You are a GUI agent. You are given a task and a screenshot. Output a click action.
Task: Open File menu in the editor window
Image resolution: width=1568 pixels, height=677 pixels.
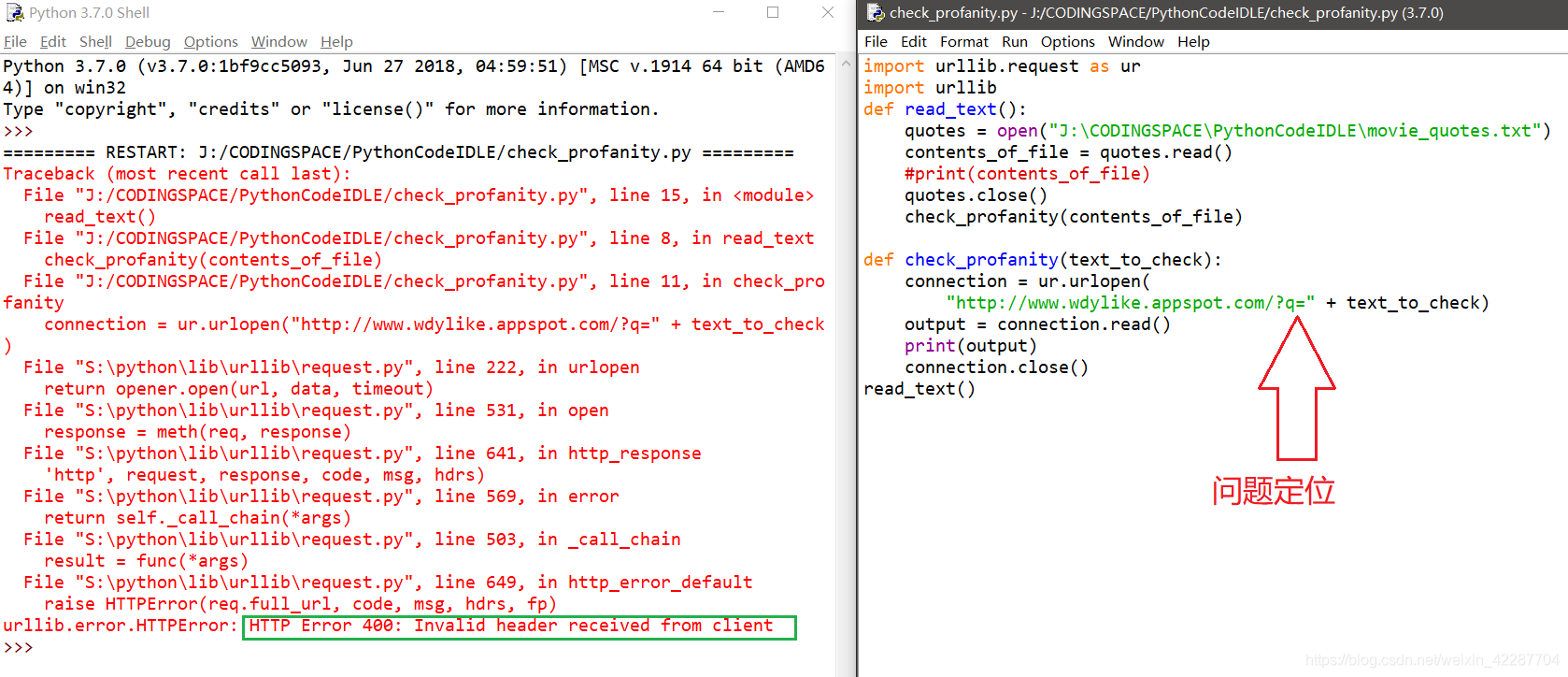[x=876, y=41]
